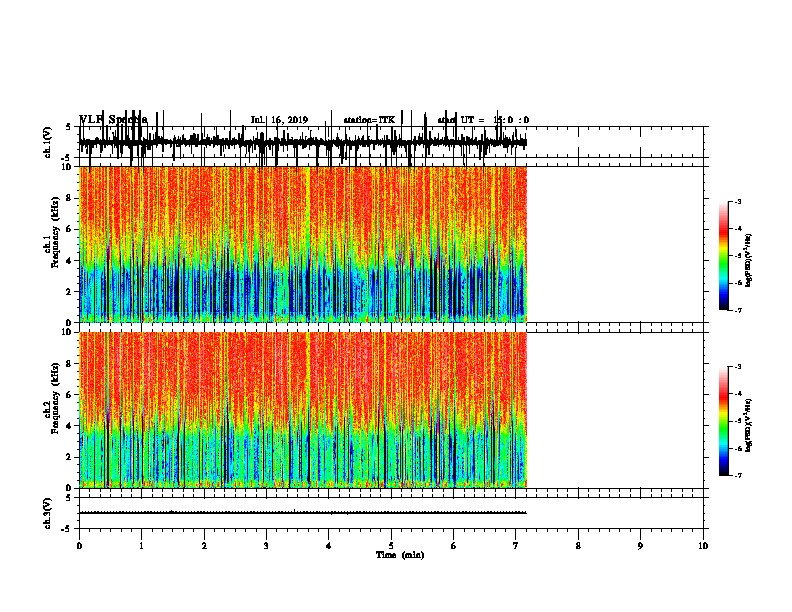
Task: Click the '8' kHz tick on ch.1 spectrogram
Action: pos(69,198)
